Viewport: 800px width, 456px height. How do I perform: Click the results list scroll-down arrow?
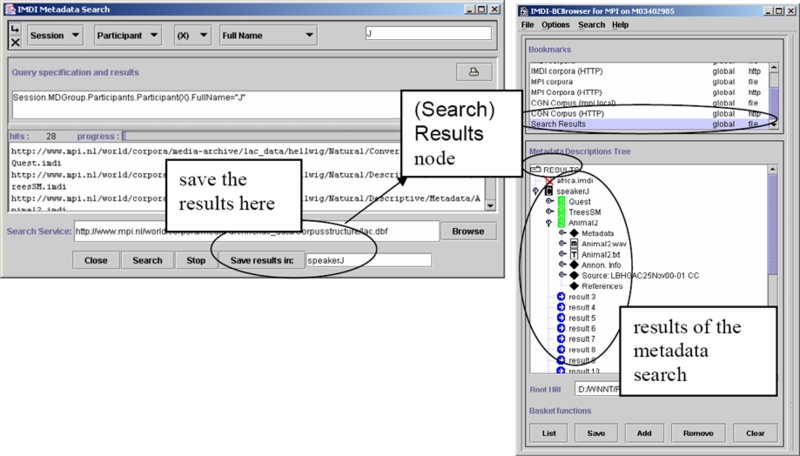(x=490, y=206)
